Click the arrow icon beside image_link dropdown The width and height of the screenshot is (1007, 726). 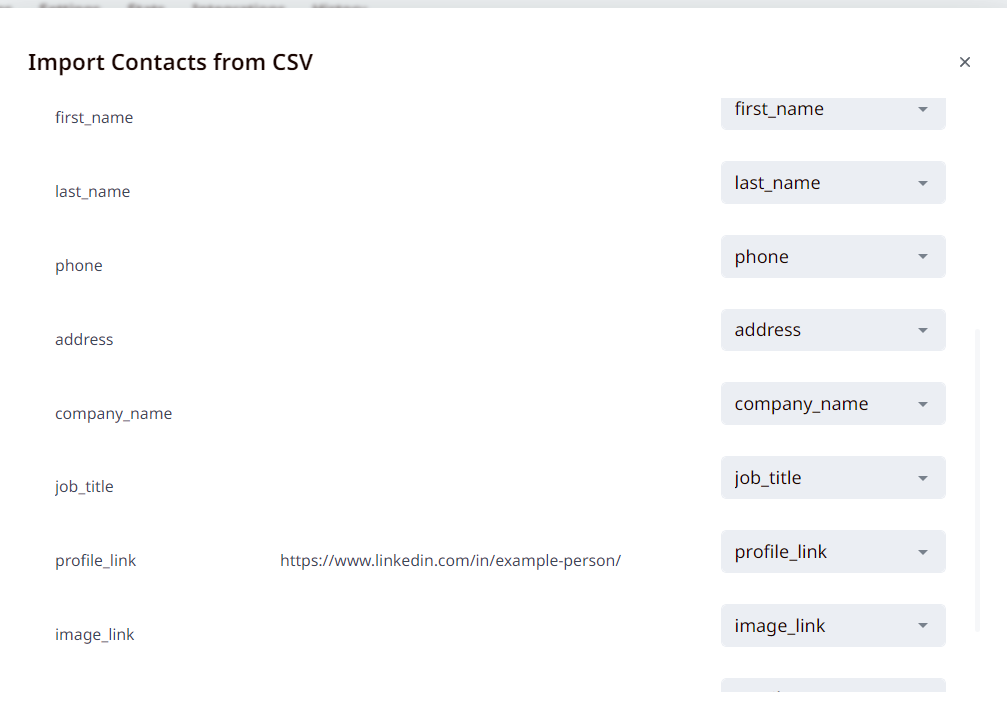tap(923, 626)
